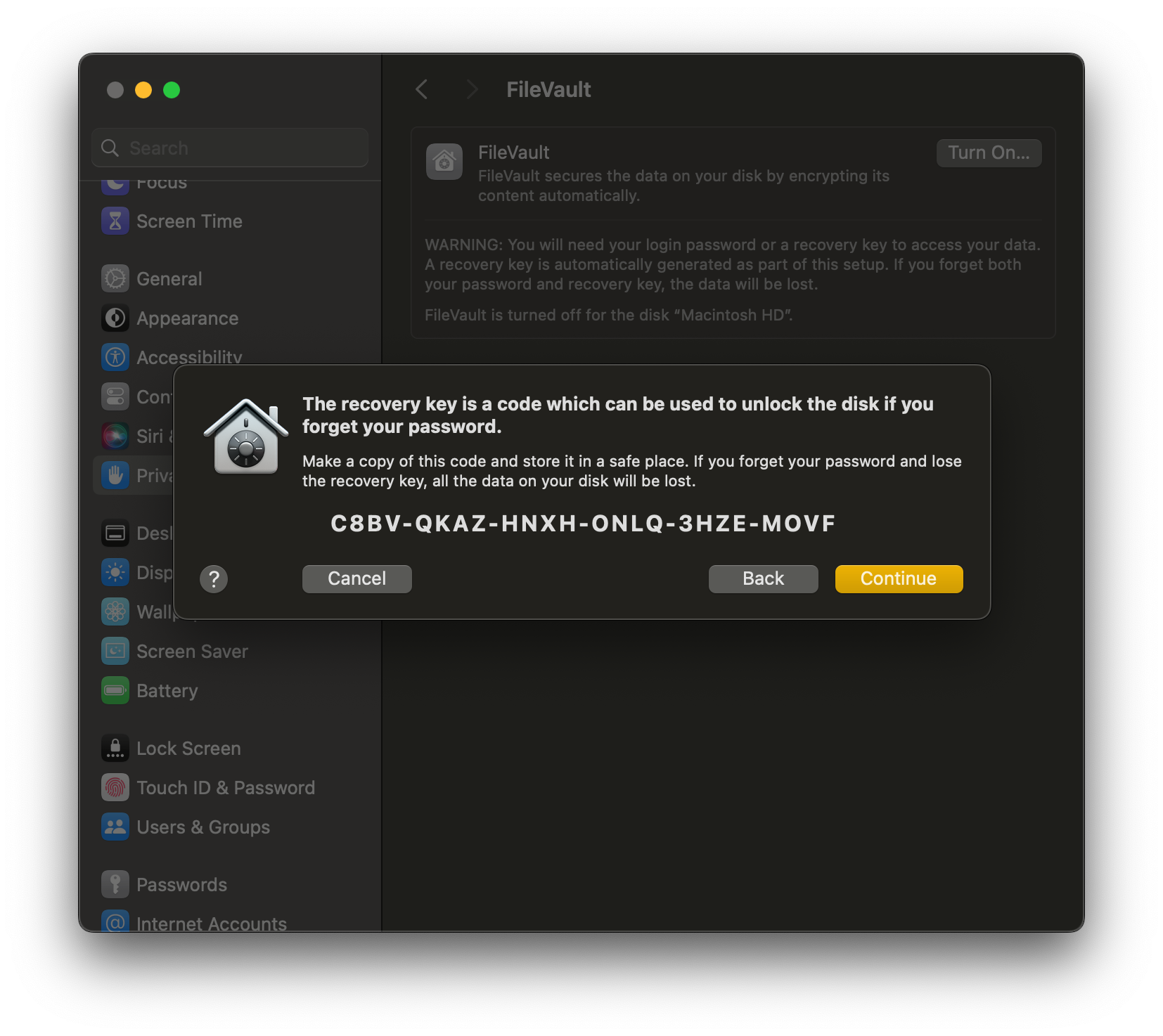Image resolution: width=1163 pixels, height=1036 pixels.
Task: Click the Appearance half-circle icon
Action: pyautogui.click(x=115, y=318)
